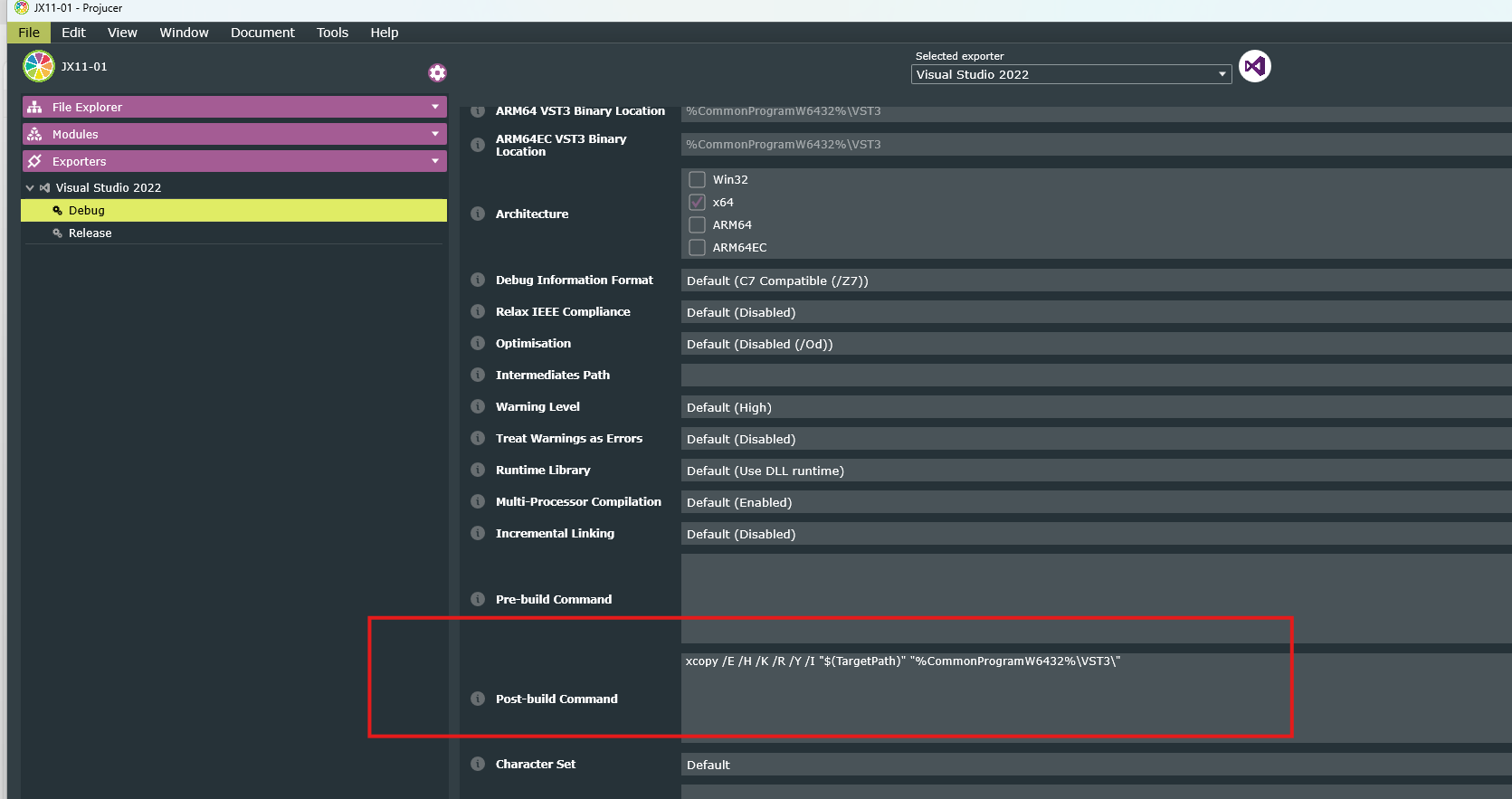Open the File menu
Screen dimensions: 1512x799
pyautogui.click(x=29, y=33)
